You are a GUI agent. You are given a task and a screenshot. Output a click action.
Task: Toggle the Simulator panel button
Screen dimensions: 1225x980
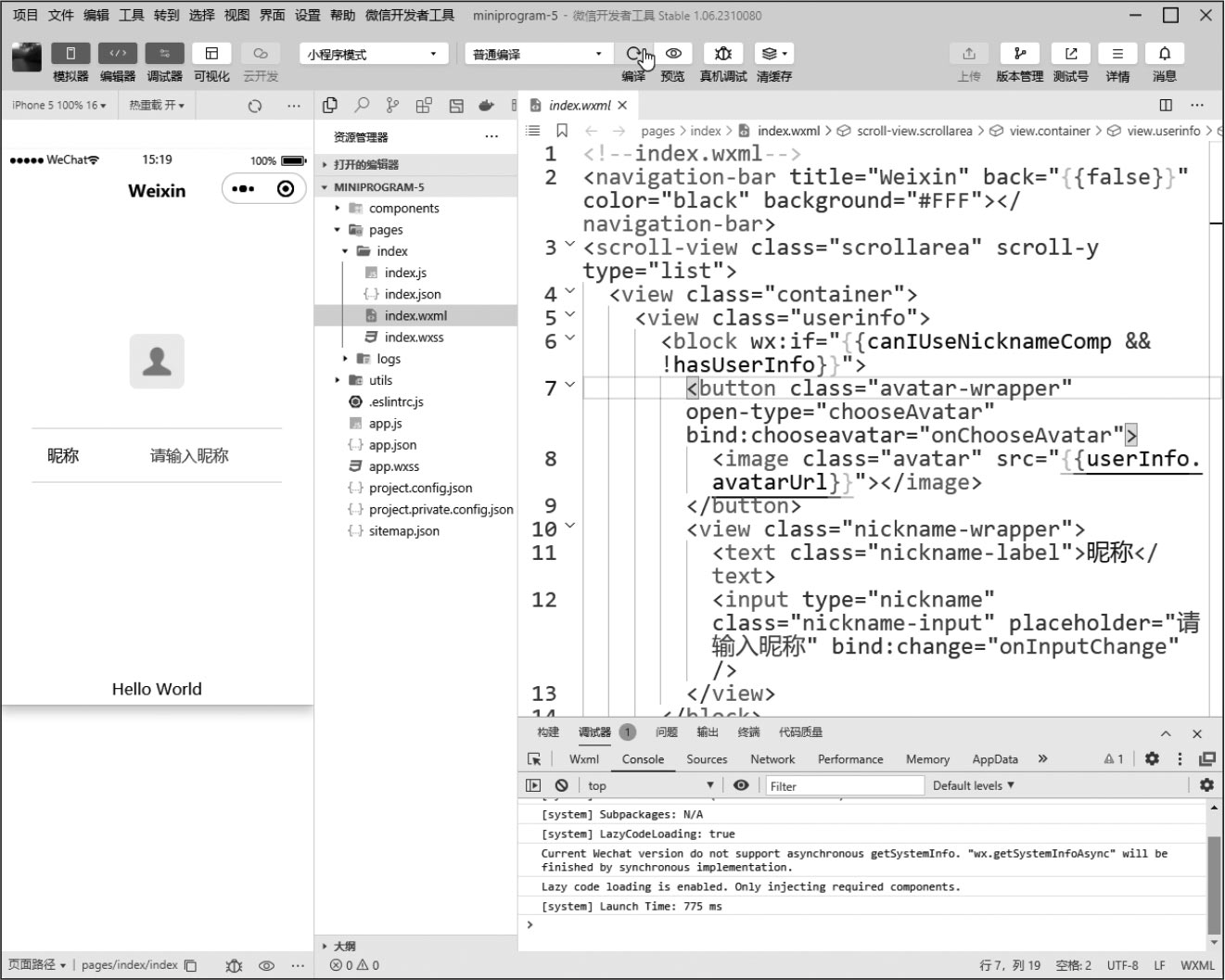[70, 54]
